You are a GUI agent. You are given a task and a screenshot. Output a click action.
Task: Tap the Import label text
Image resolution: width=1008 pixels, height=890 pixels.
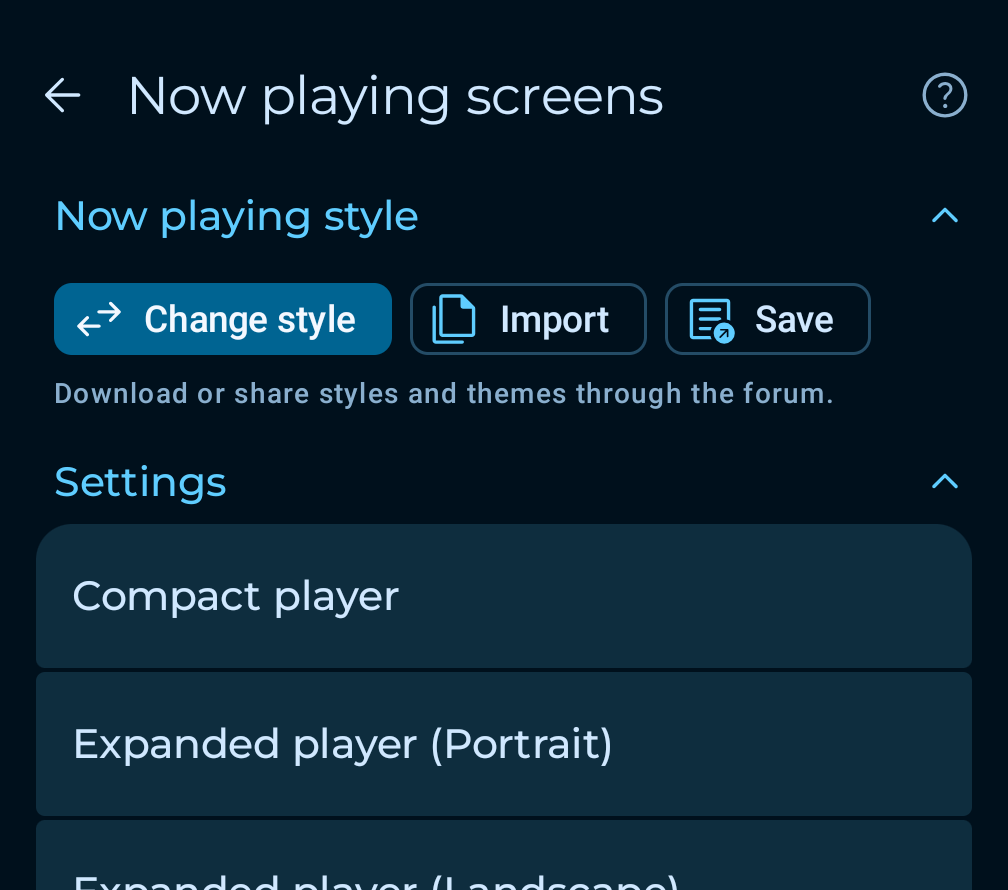coord(554,320)
